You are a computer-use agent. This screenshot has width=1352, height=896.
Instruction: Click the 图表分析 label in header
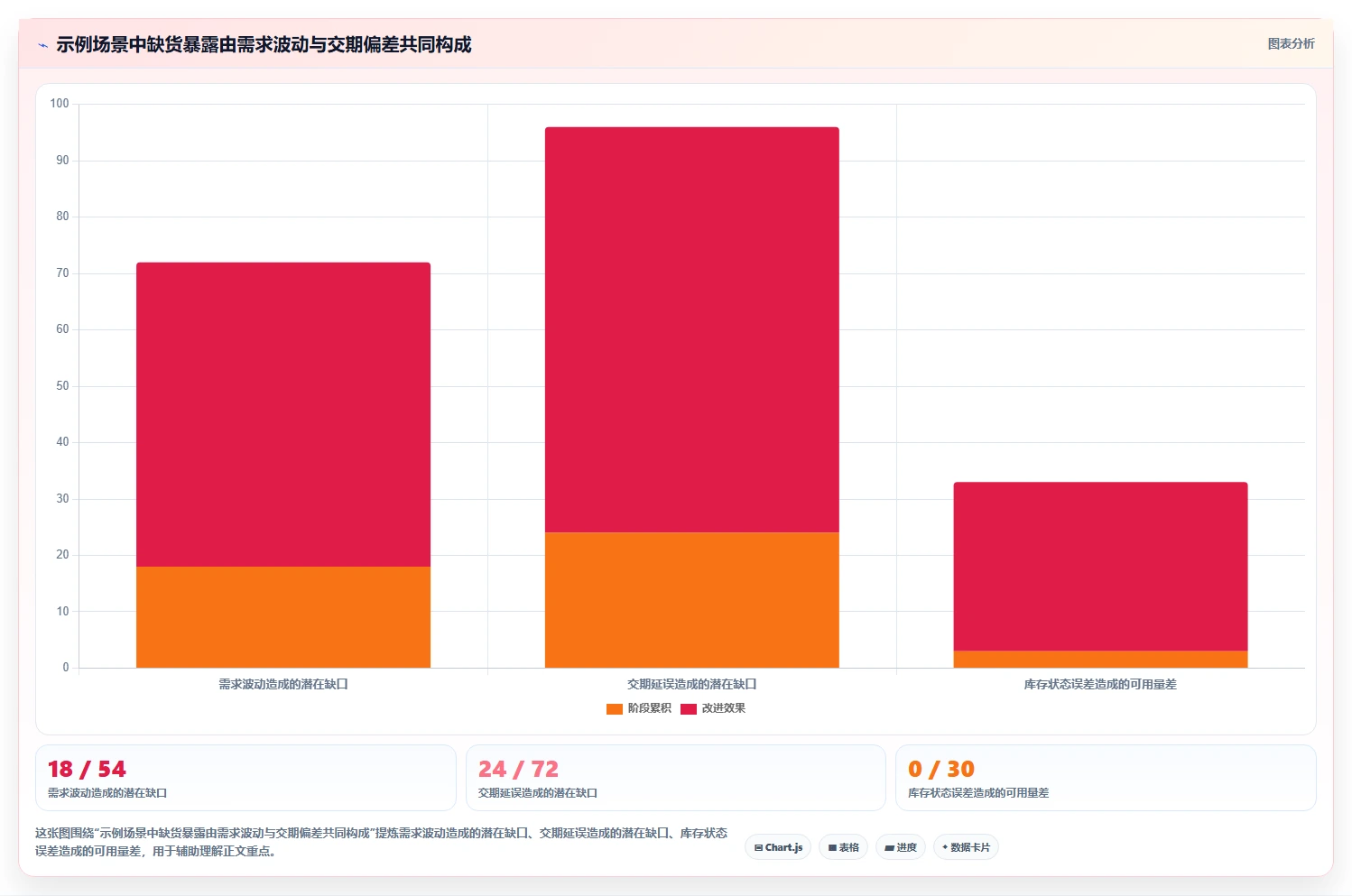coord(1291,43)
